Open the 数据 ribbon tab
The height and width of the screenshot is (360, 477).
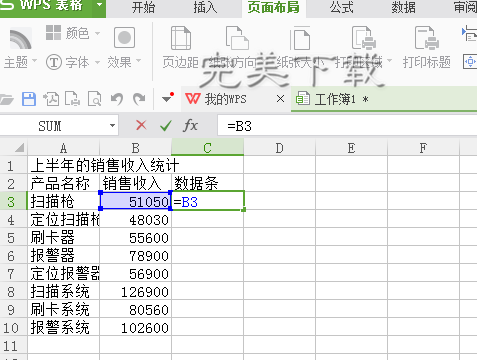tap(403, 7)
